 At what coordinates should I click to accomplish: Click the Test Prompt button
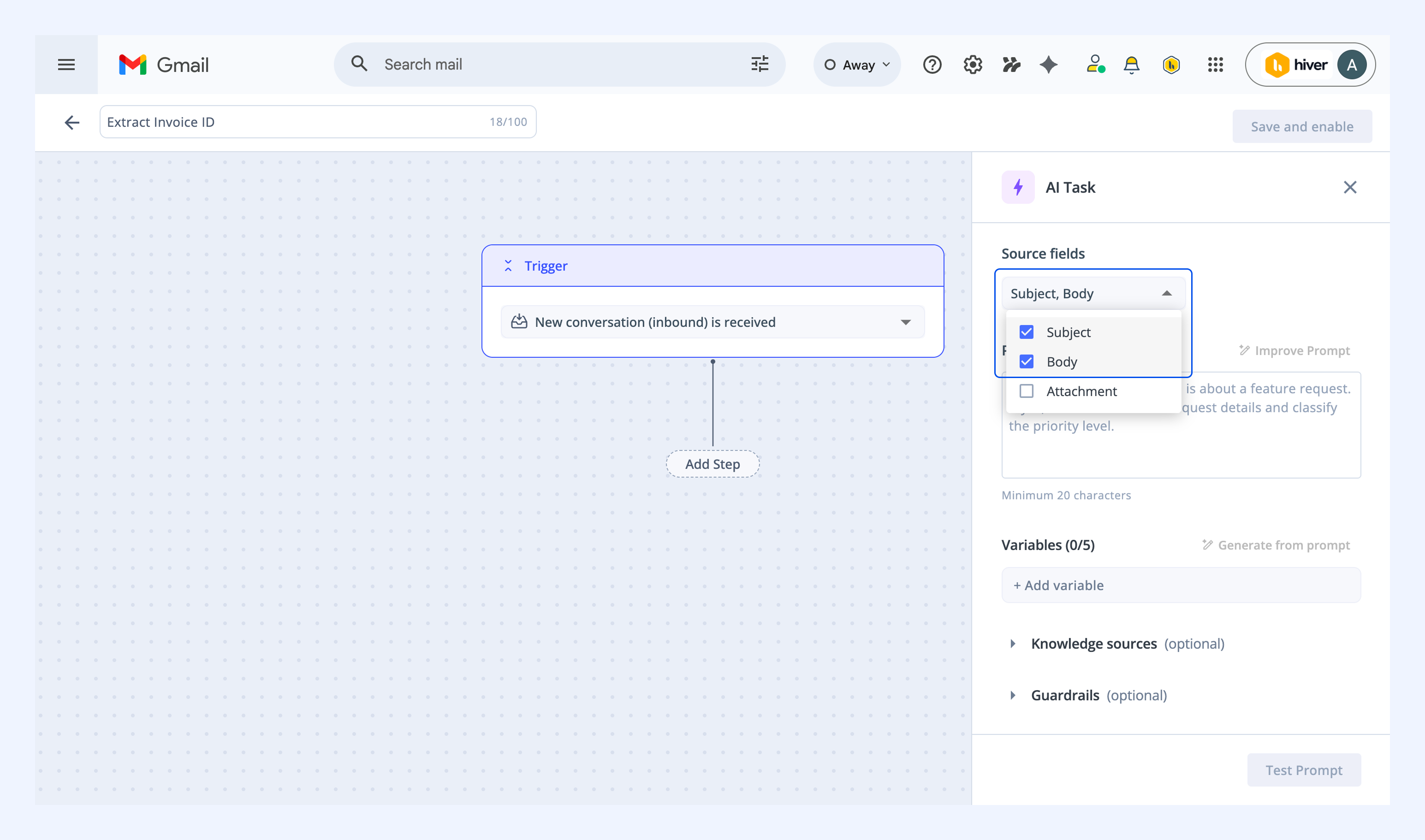pos(1304,770)
